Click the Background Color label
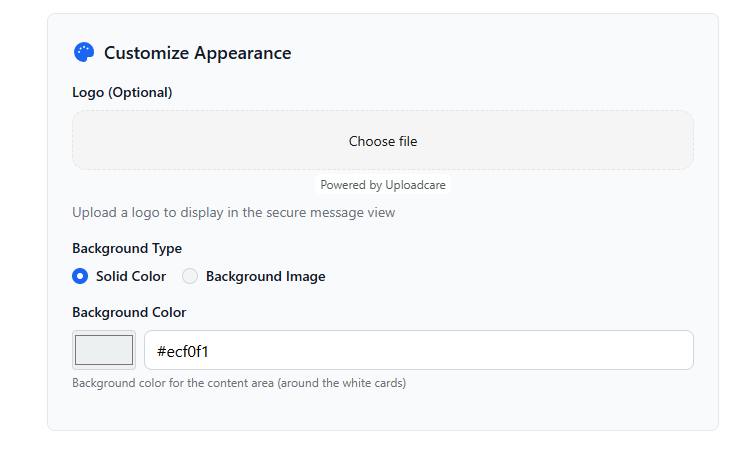 point(129,312)
